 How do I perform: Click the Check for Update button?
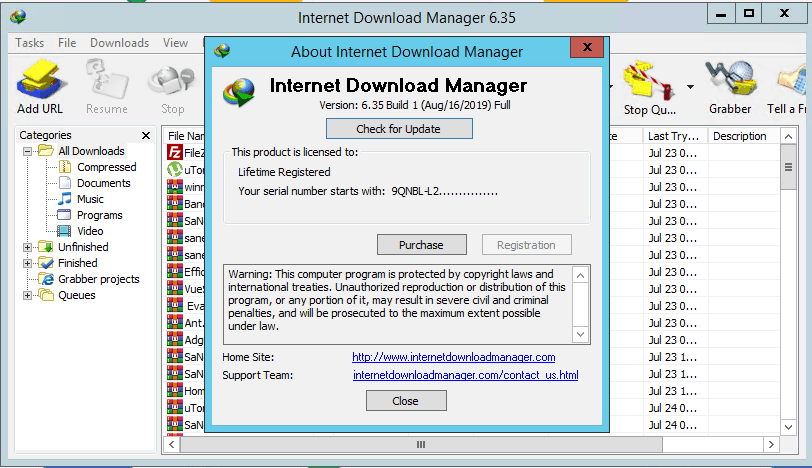[x=399, y=129]
